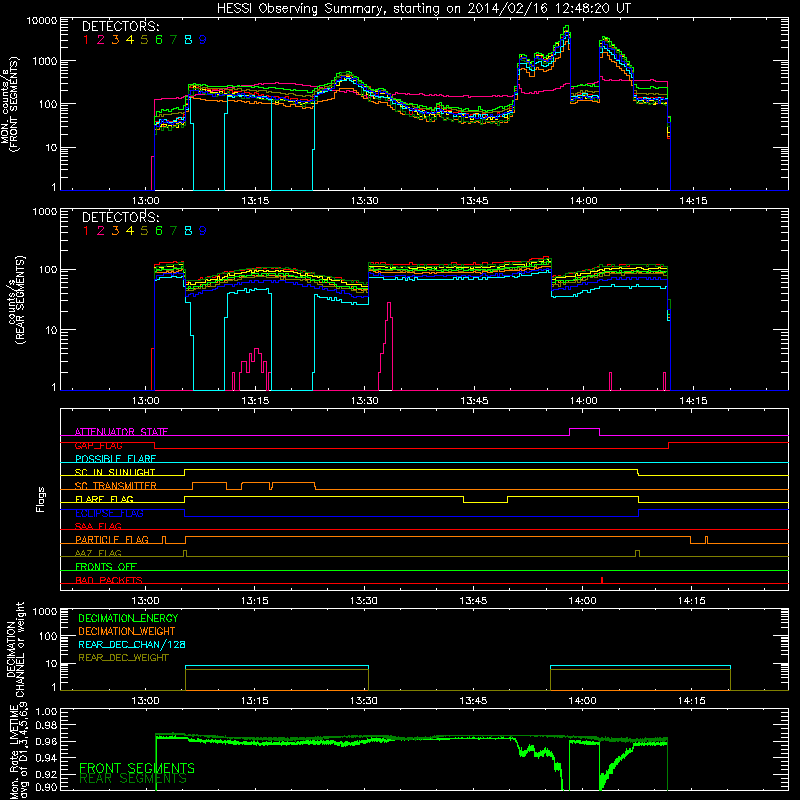Select orange detector '3' in front segments legend
This screenshot has width=800, height=800.
tap(115, 40)
